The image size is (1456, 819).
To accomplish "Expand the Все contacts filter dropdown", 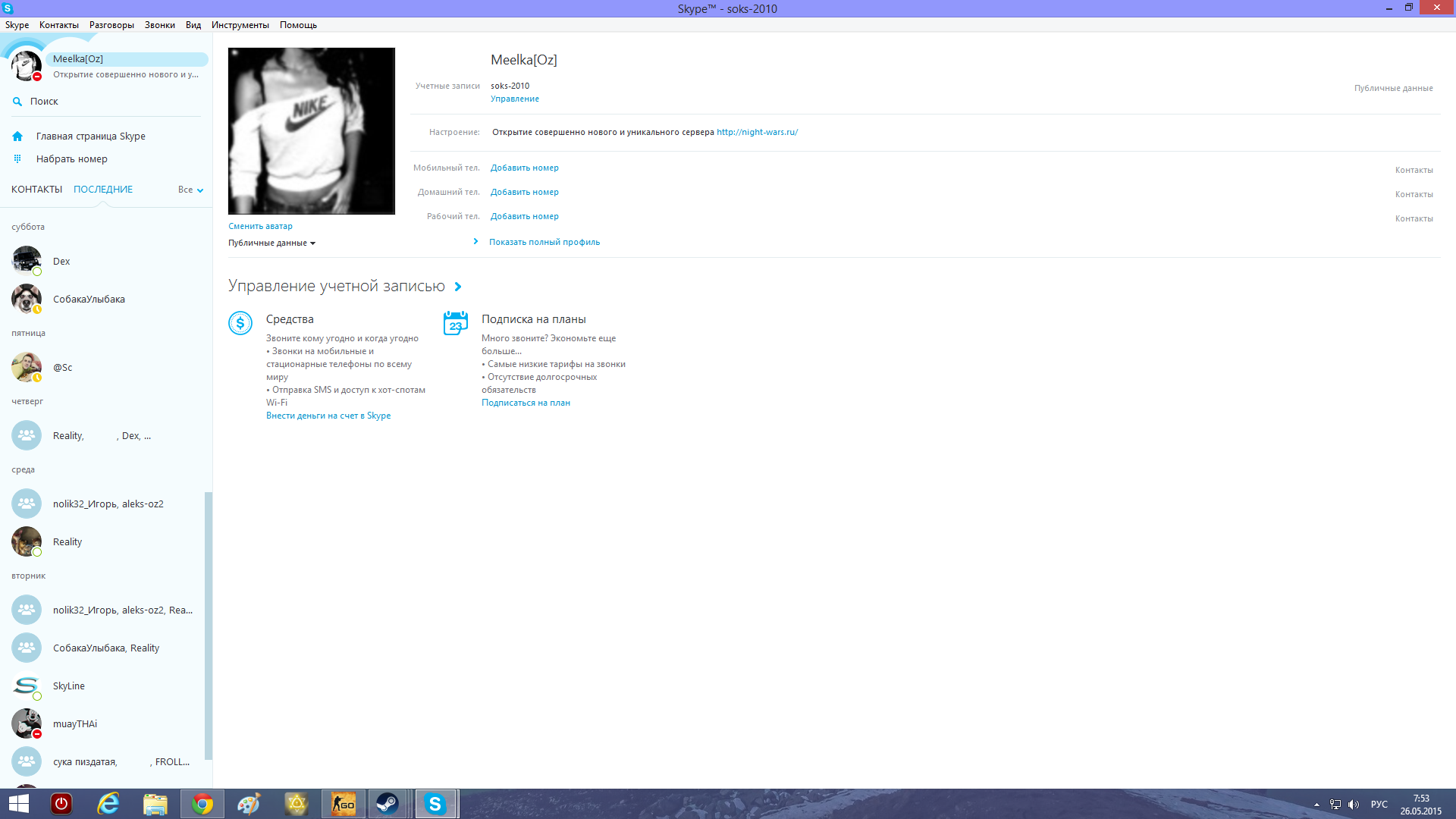I will (191, 190).
